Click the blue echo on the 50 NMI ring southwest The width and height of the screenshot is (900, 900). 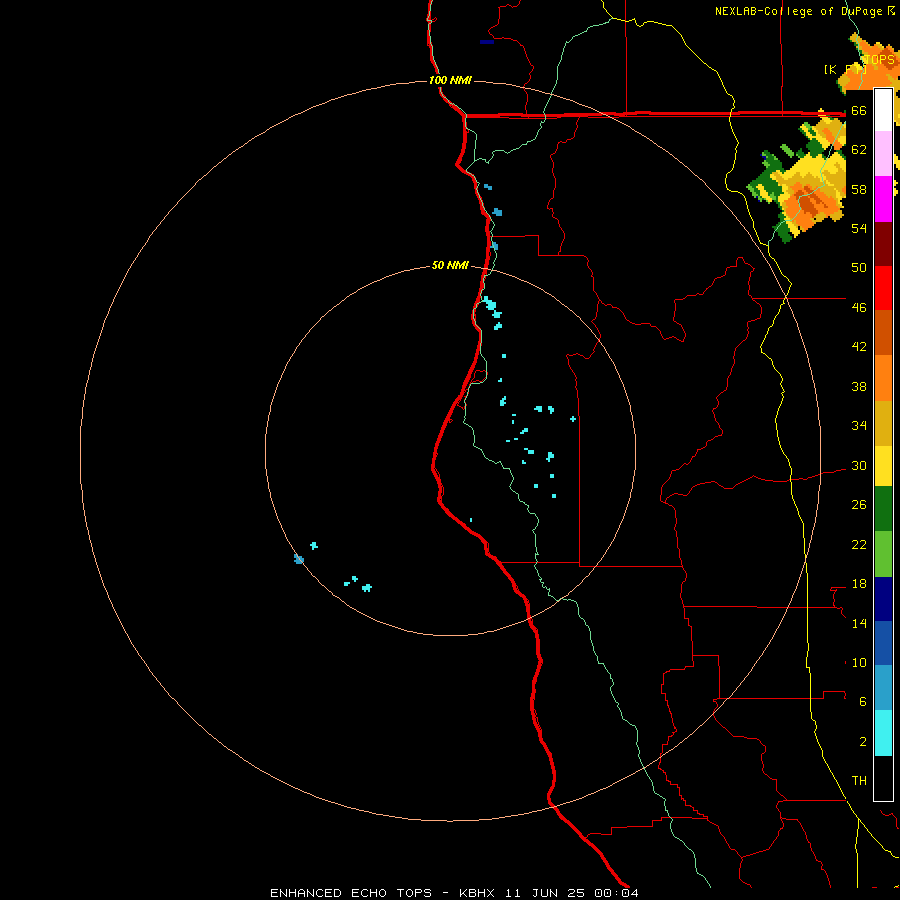pos(298,559)
